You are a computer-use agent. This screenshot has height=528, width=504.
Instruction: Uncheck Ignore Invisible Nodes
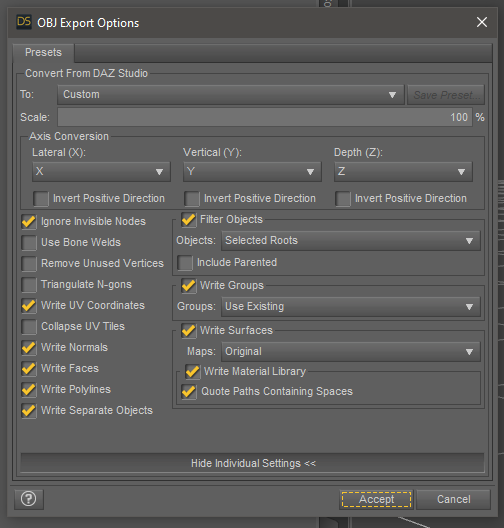click(29, 222)
